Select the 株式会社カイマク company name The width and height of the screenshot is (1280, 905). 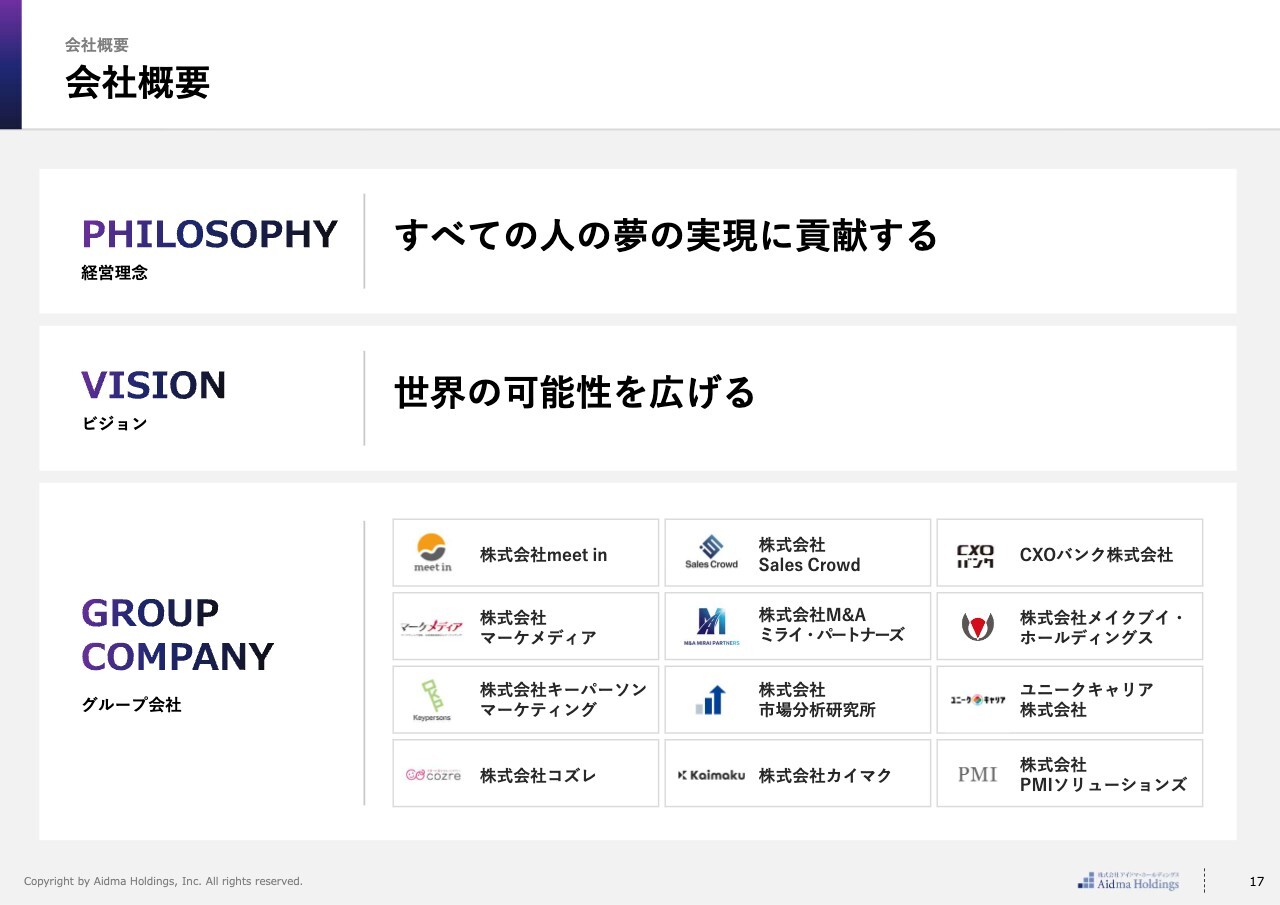pyautogui.click(x=825, y=775)
